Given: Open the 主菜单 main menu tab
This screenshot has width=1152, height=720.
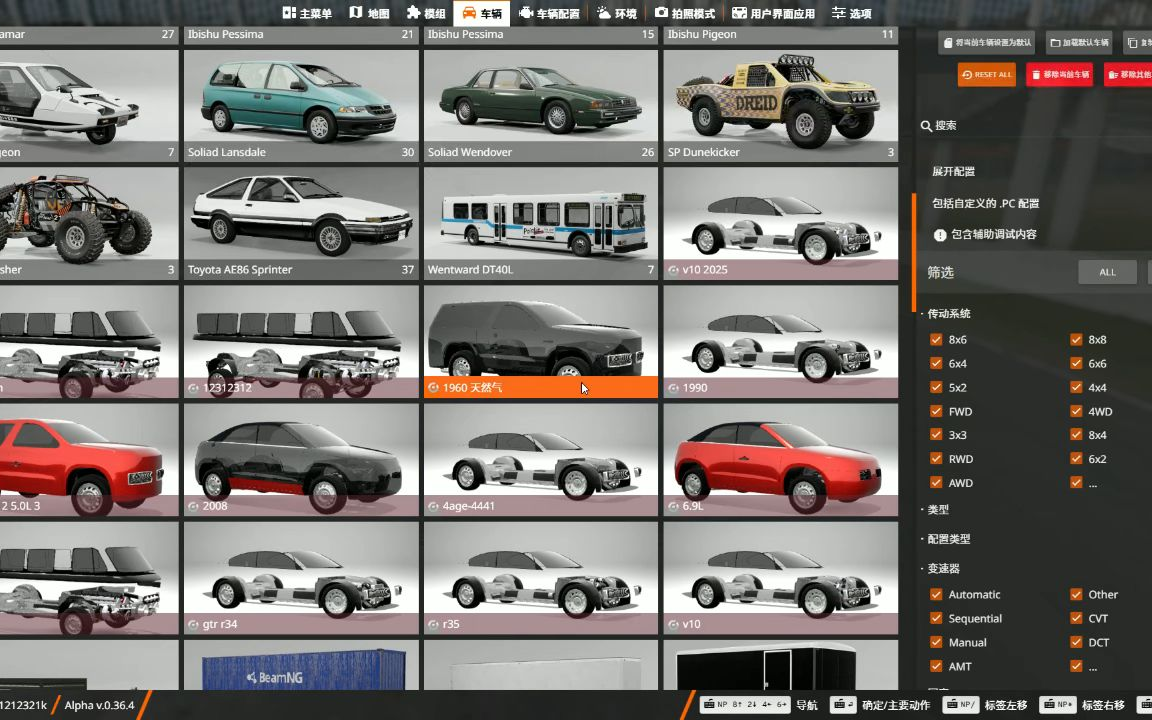Looking at the screenshot, I should click(307, 12).
